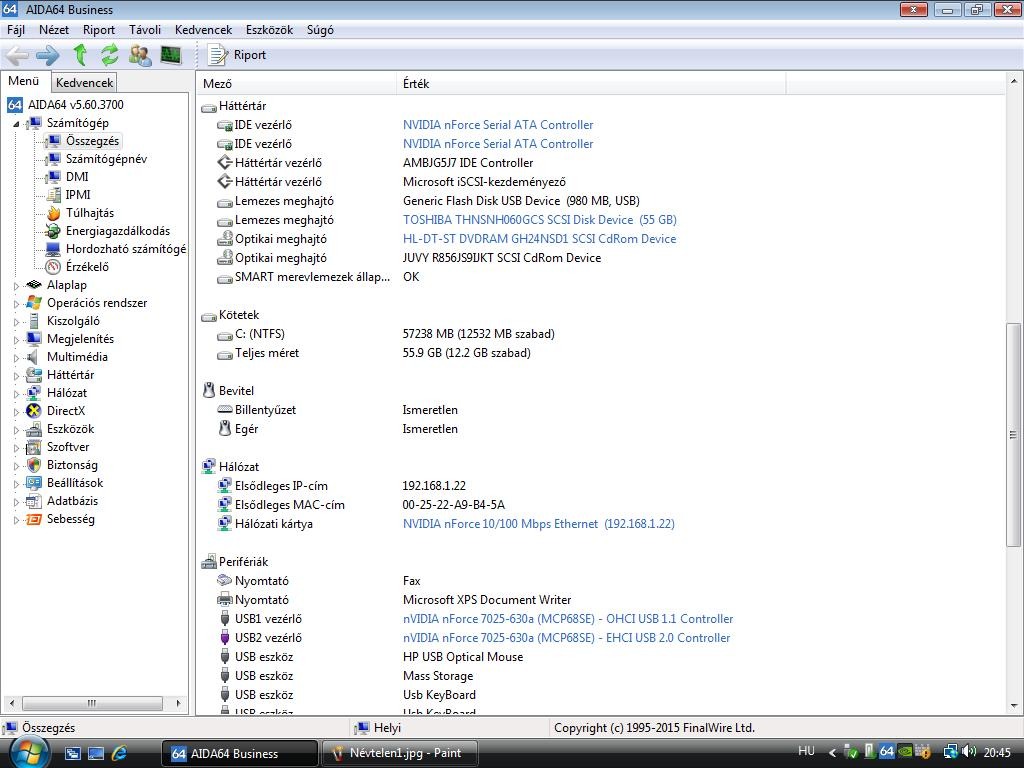Click the tree pane horizontal scrollbar thumb

92,703
